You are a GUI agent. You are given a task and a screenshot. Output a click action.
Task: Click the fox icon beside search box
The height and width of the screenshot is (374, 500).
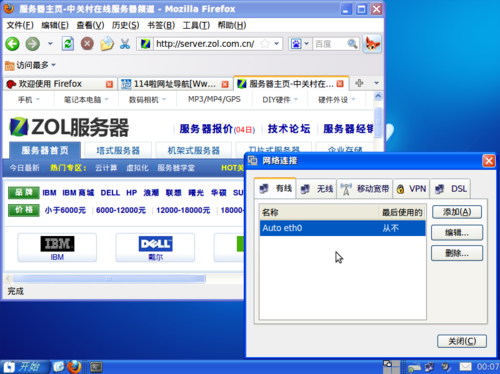coord(372,44)
